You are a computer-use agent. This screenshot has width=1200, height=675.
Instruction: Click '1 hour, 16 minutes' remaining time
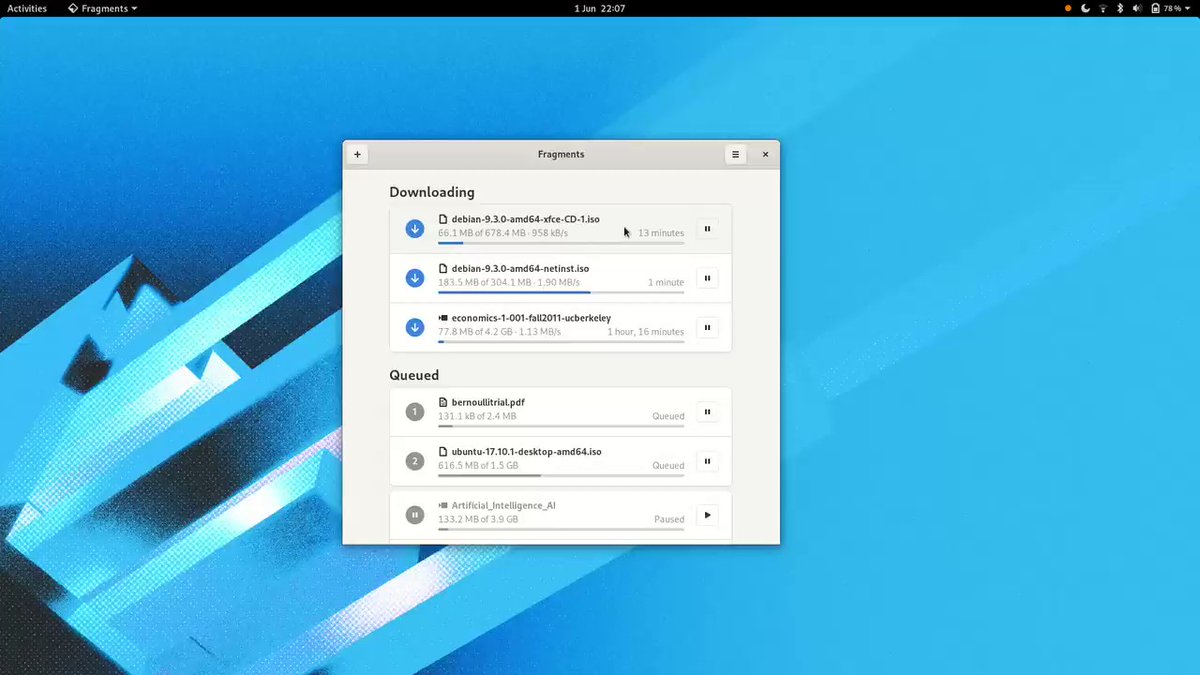[x=646, y=332]
